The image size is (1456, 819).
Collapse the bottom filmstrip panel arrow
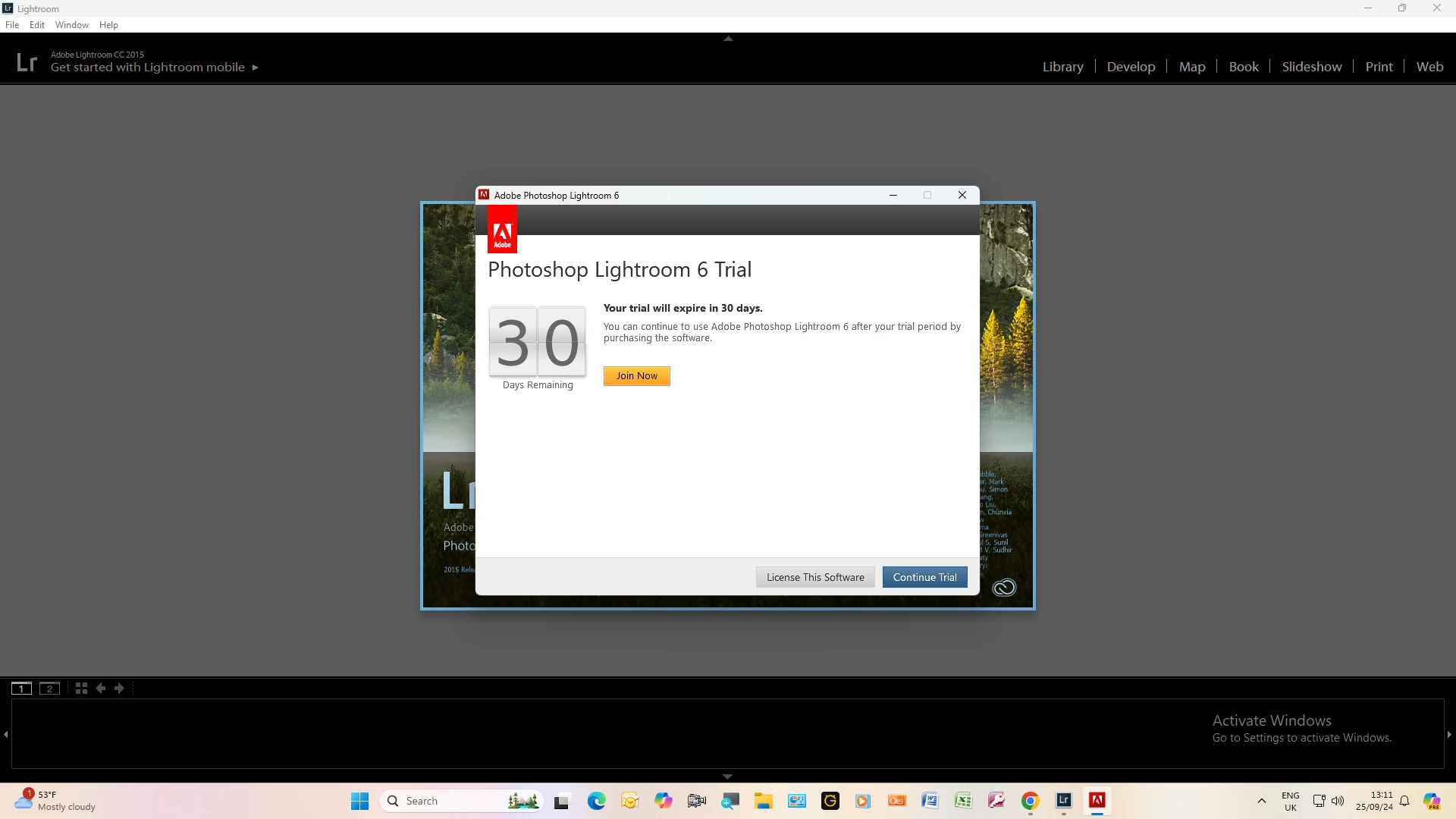click(728, 777)
